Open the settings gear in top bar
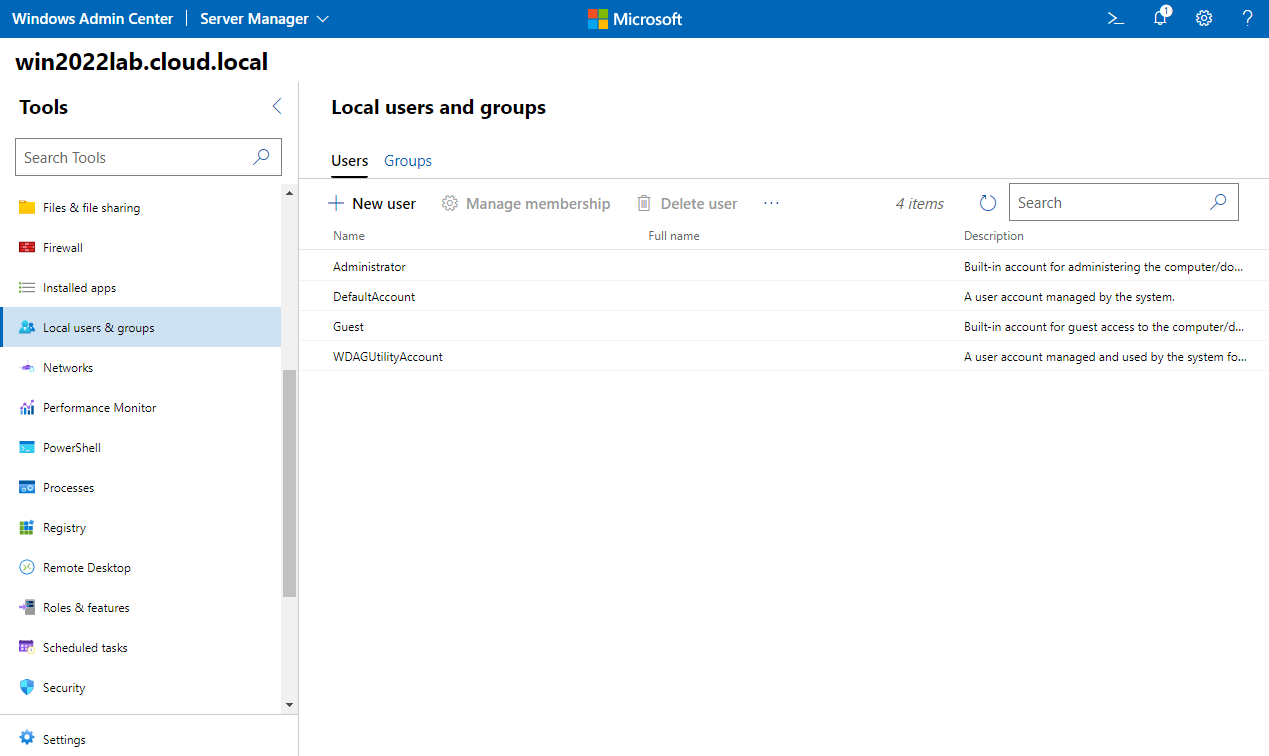 pos(1204,18)
